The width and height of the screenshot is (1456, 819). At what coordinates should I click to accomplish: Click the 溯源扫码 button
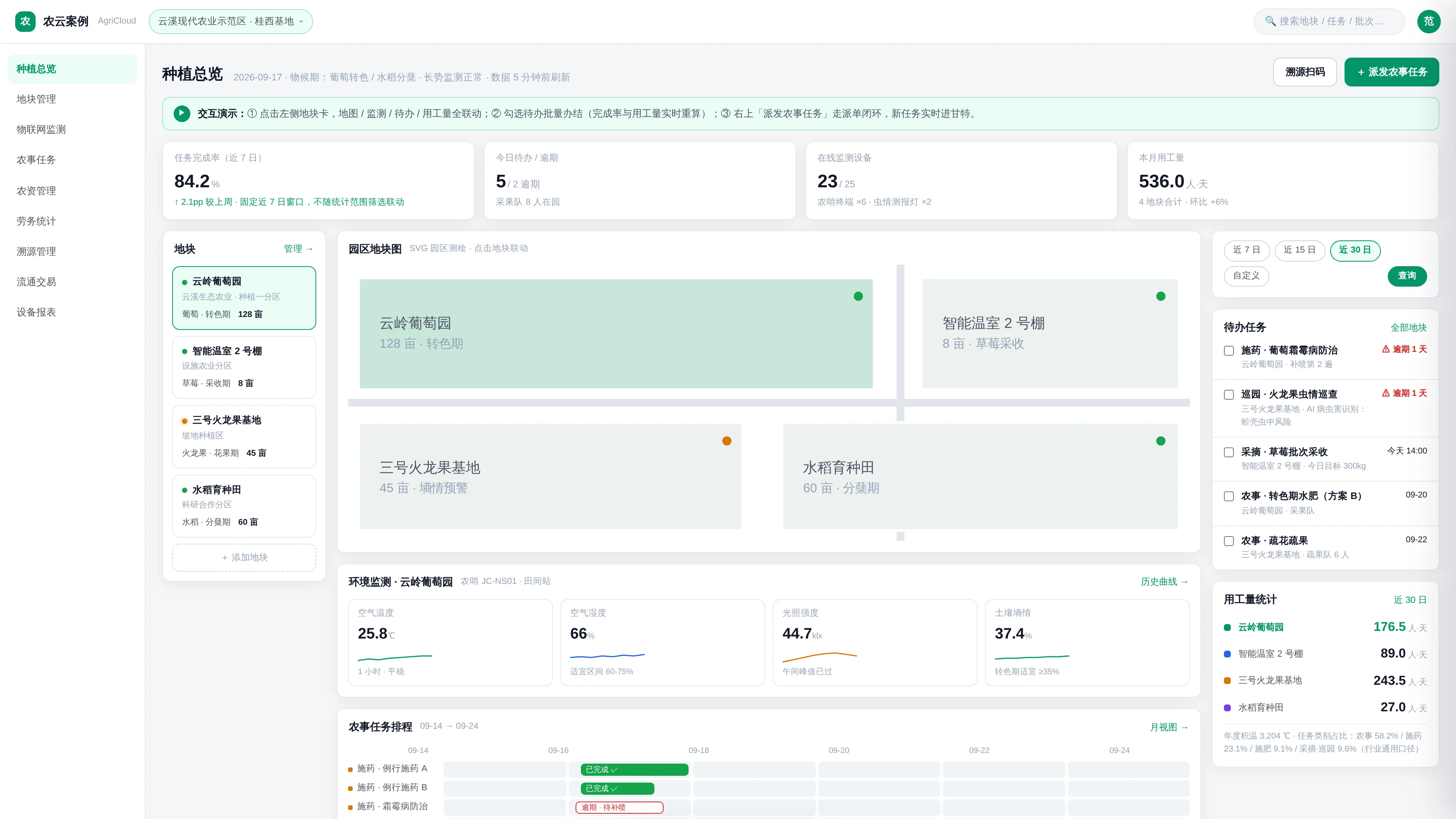(x=1304, y=72)
